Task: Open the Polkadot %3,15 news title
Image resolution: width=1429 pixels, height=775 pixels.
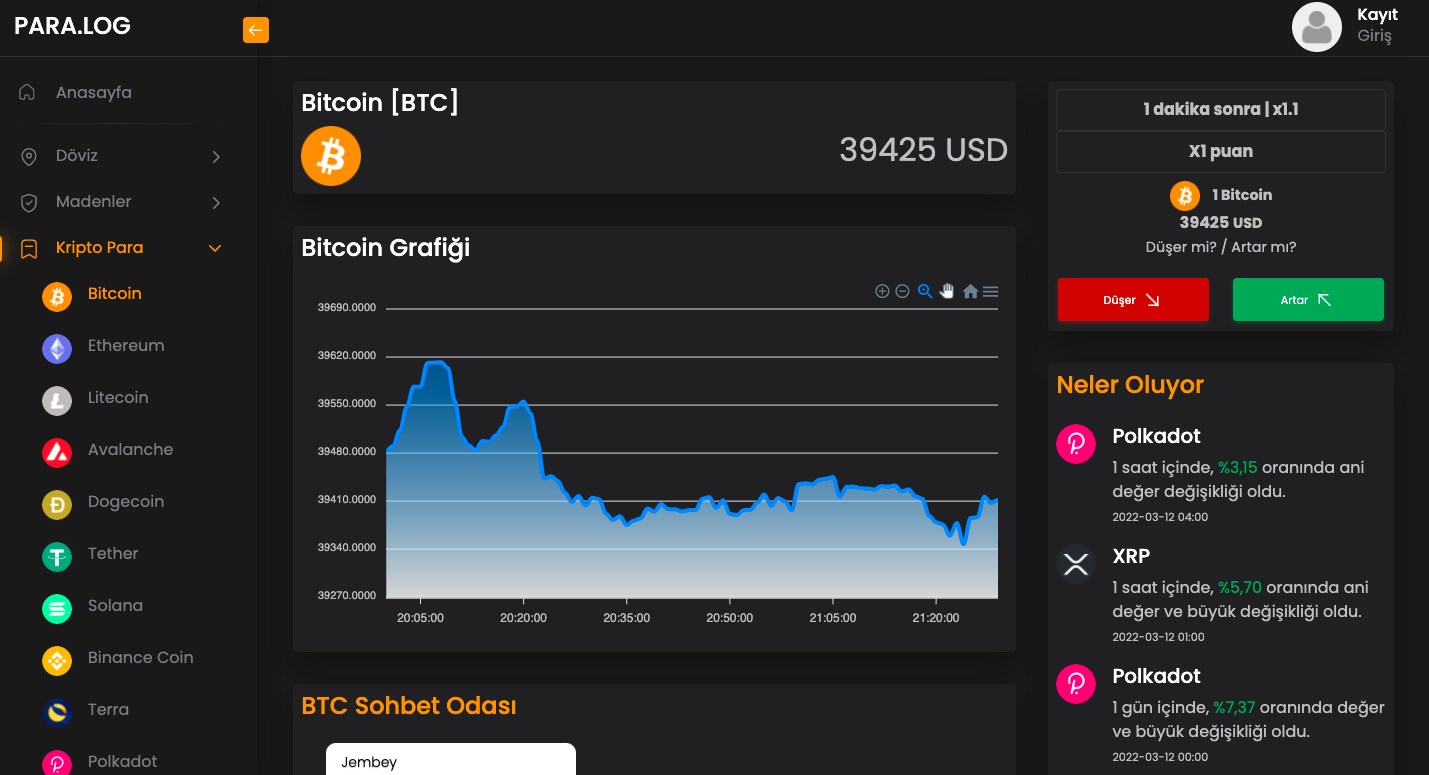Action: [x=1156, y=436]
